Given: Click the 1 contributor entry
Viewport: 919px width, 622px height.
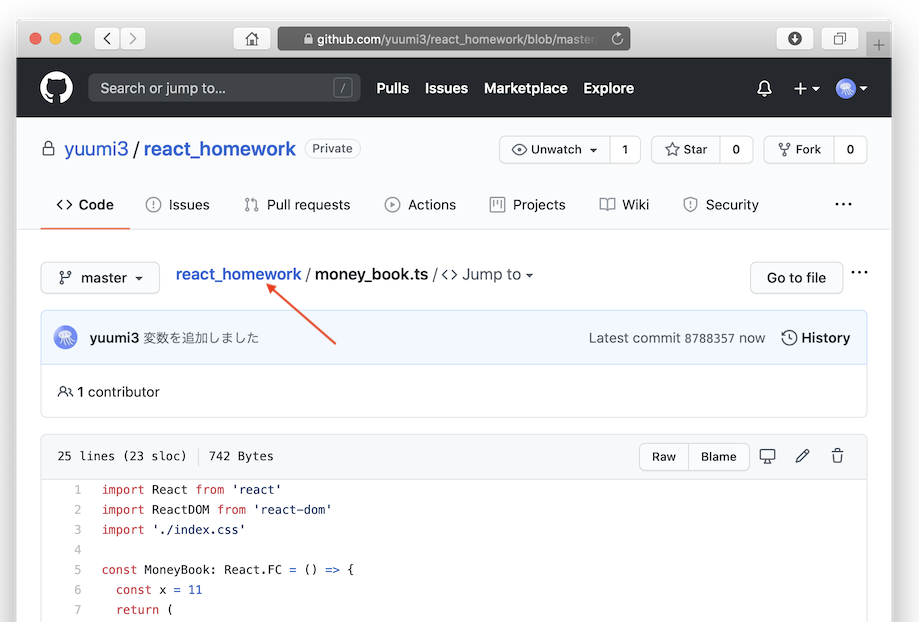Looking at the screenshot, I should point(108,392).
